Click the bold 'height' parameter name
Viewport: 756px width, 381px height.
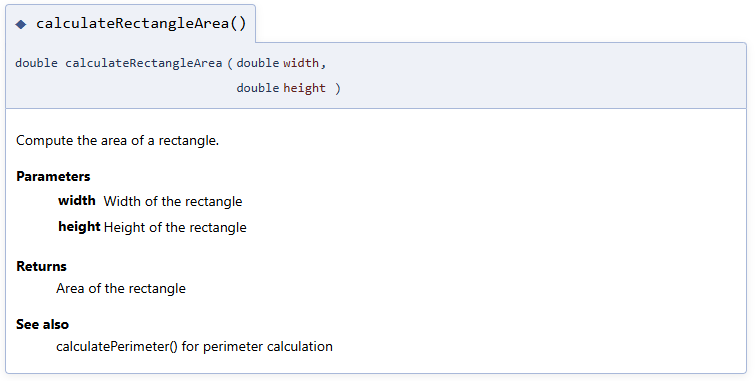tap(79, 227)
